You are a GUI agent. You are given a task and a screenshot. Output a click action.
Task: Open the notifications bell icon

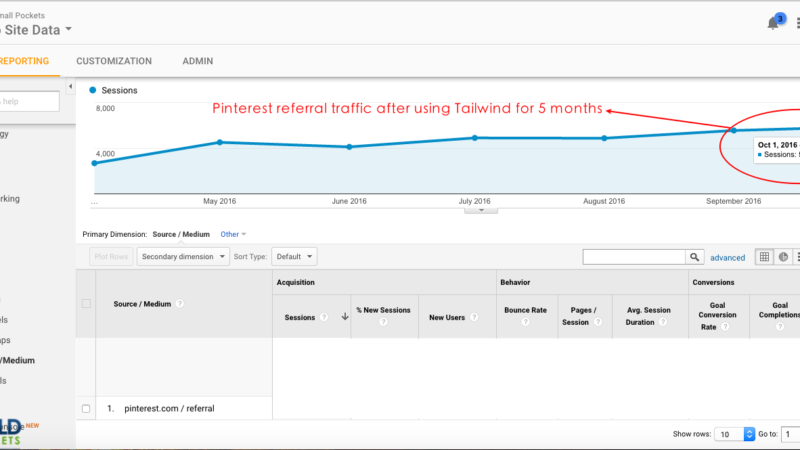773,23
